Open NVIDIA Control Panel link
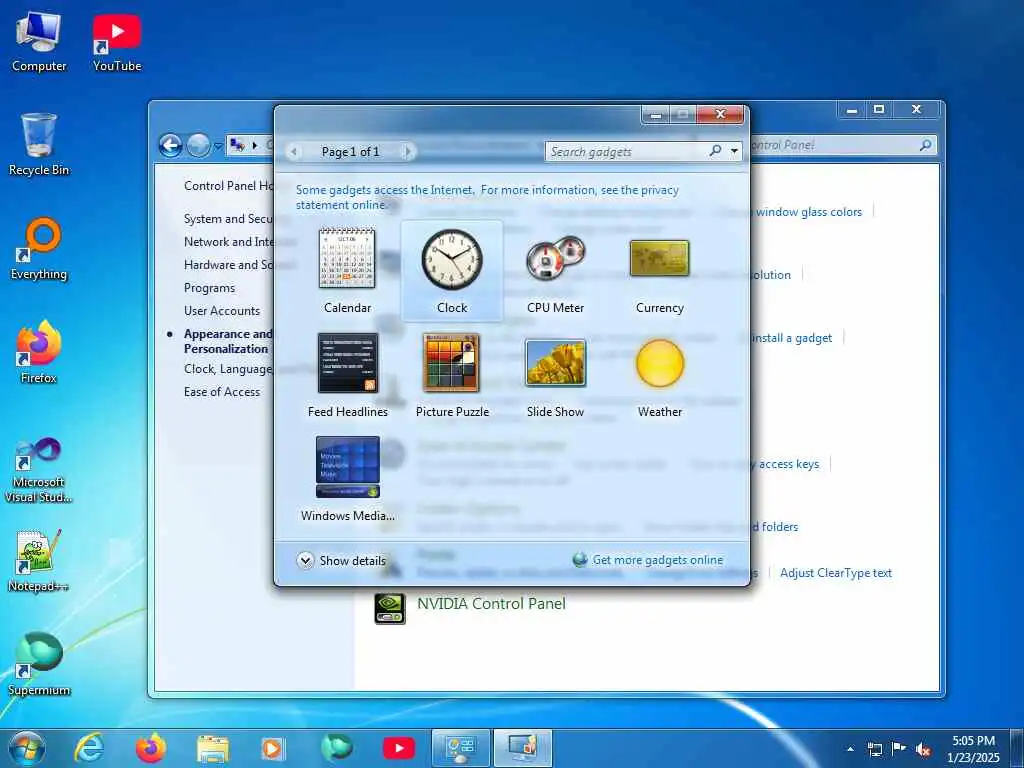1024x768 pixels. click(491, 603)
